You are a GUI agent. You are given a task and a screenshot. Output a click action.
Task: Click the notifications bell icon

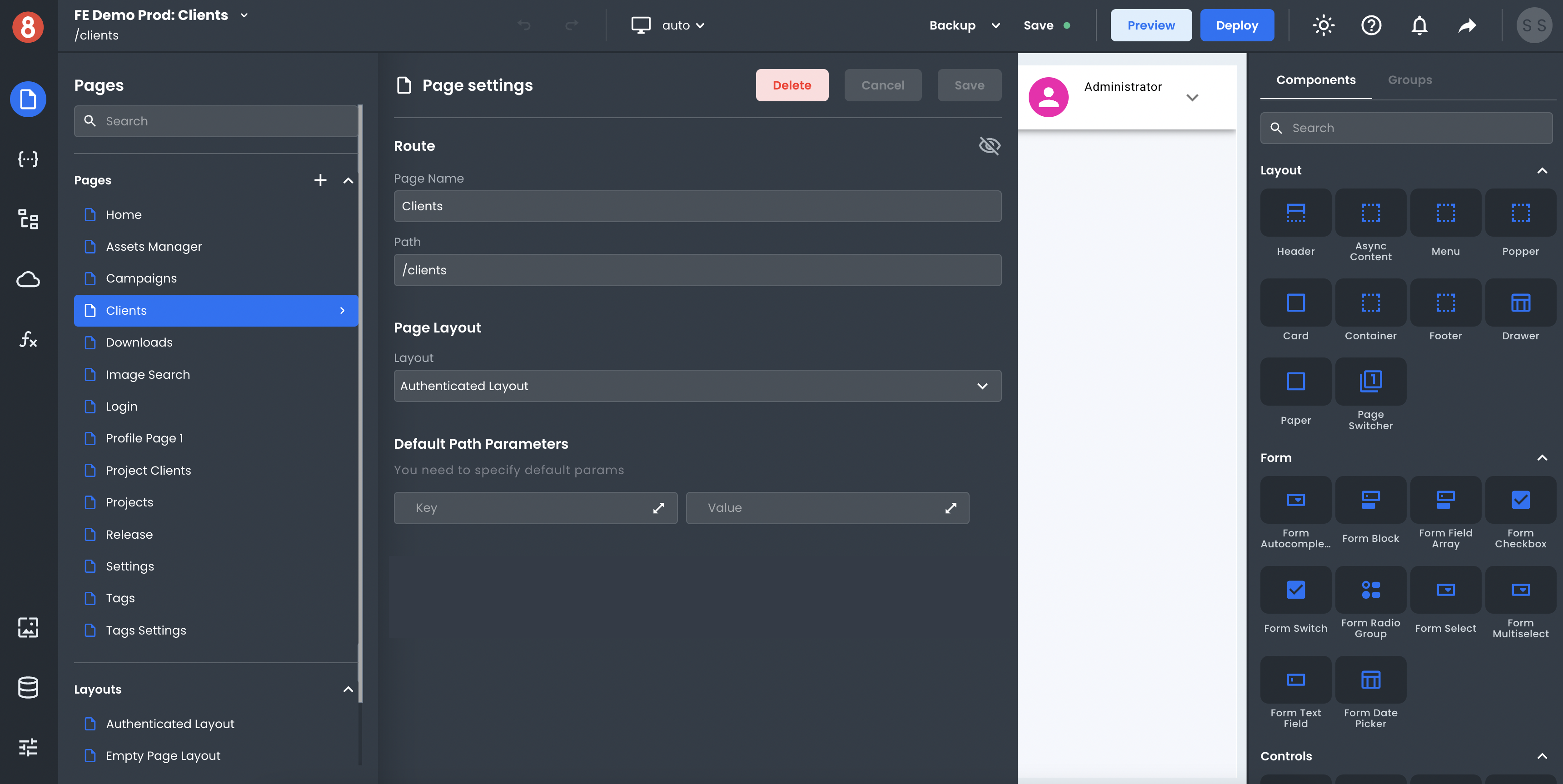(x=1419, y=25)
